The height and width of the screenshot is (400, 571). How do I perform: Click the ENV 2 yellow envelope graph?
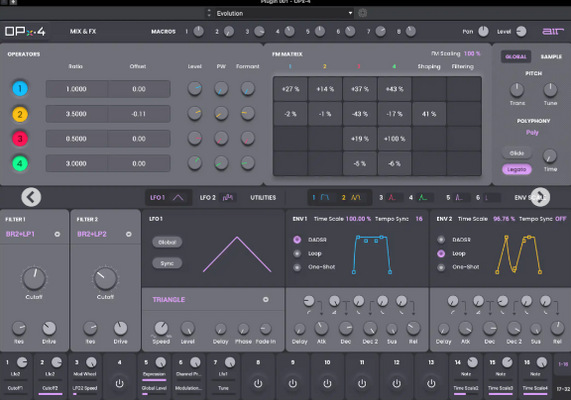point(519,254)
